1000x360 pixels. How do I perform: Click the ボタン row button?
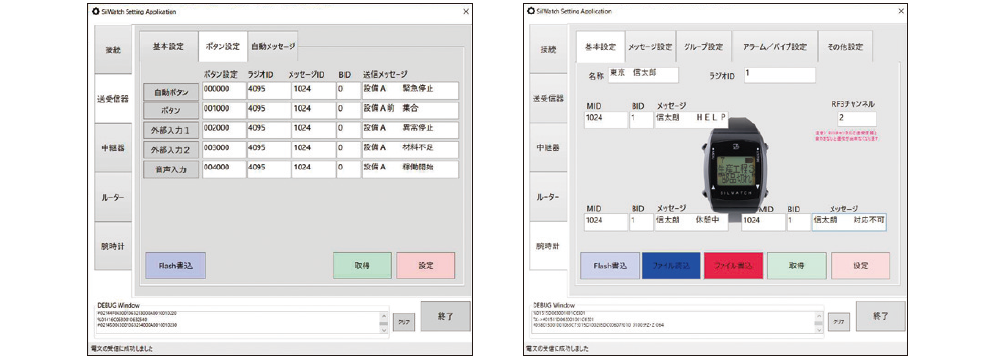pyautogui.click(x=171, y=111)
